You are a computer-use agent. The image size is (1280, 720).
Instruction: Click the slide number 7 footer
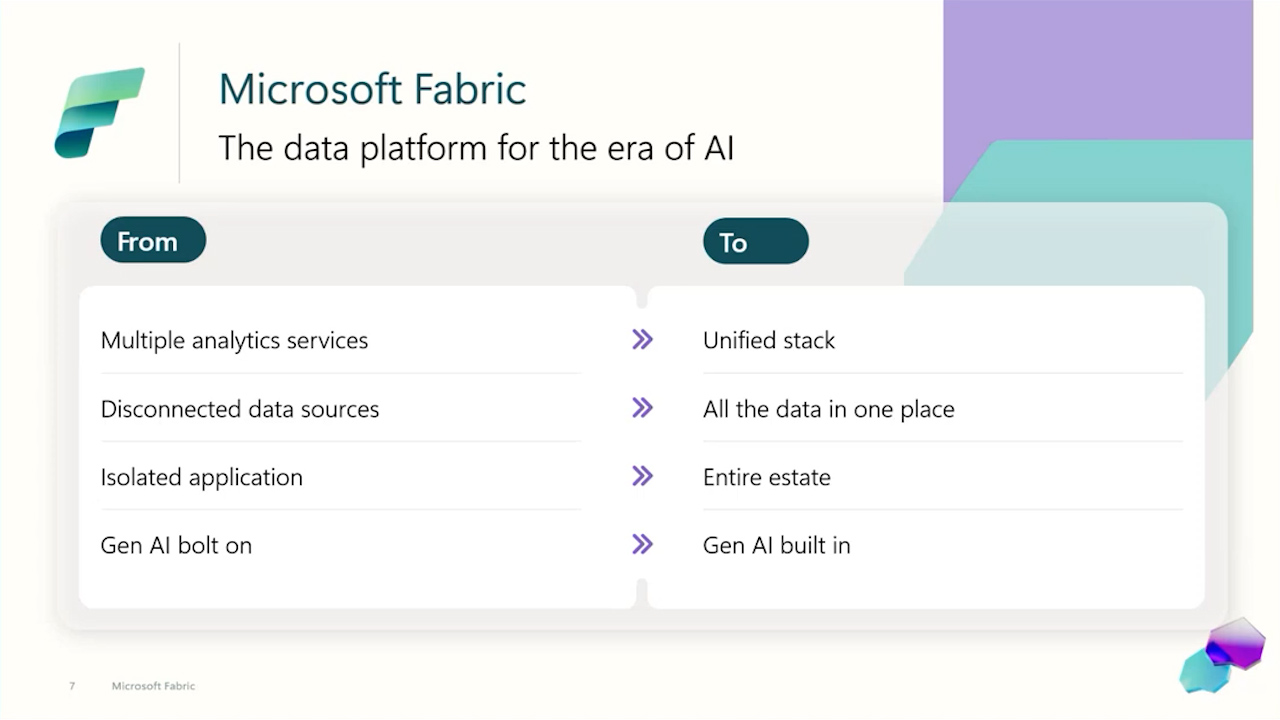tap(72, 686)
